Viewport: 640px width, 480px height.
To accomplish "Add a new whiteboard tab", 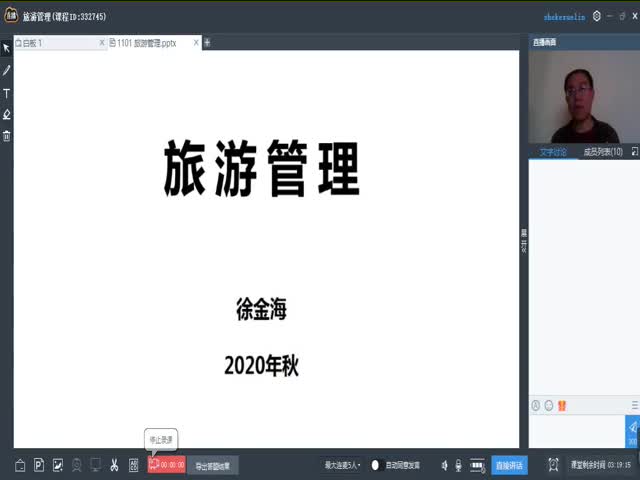I will point(207,42).
